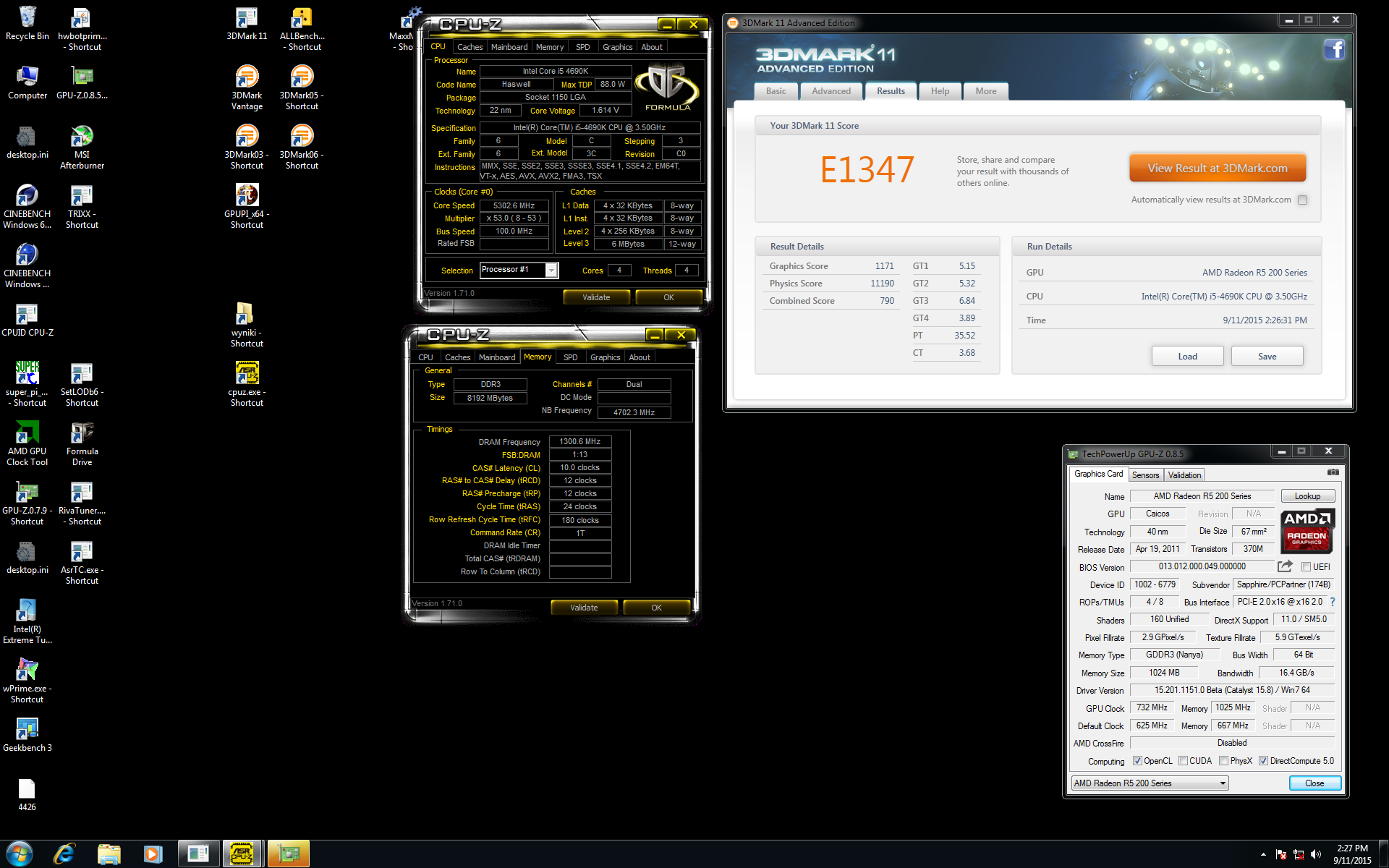Click Bus Interface question mark in GPU-Z
This screenshot has height=868, width=1389.
pyautogui.click(x=1332, y=602)
